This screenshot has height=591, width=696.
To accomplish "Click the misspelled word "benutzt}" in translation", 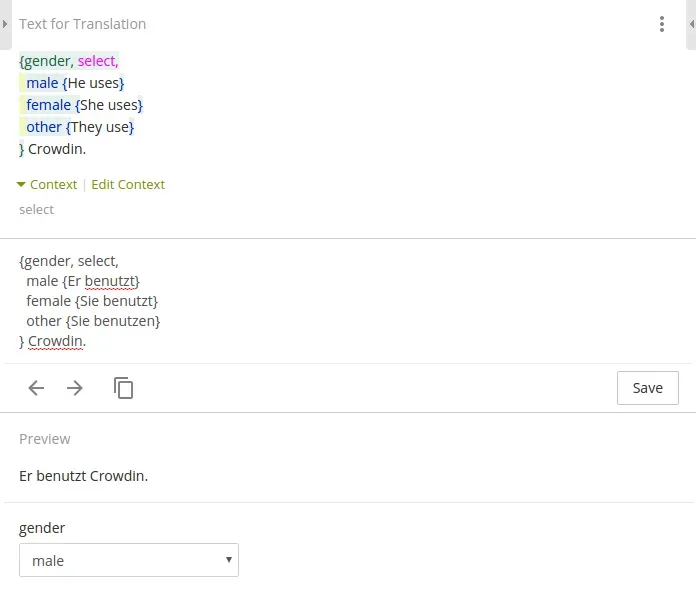I will (x=112, y=281).
